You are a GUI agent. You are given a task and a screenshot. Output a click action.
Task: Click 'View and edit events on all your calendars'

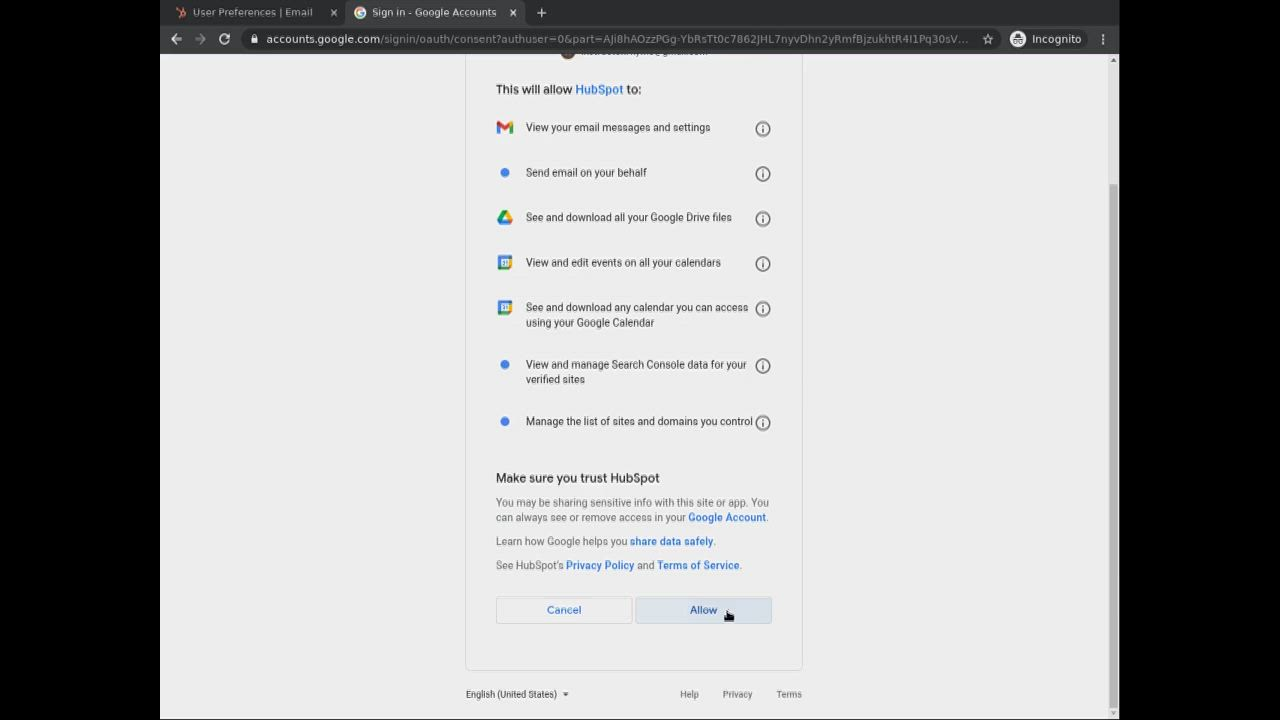pyautogui.click(x=623, y=262)
